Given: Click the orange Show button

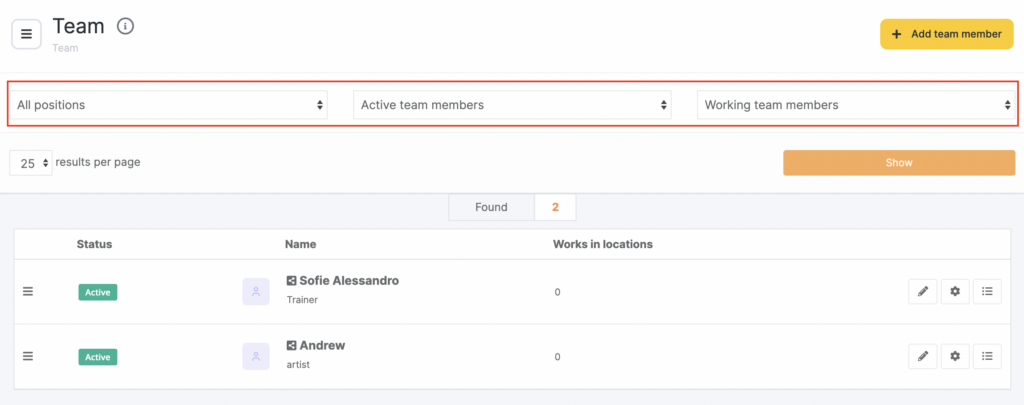Looking at the screenshot, I should click(898, 163).
